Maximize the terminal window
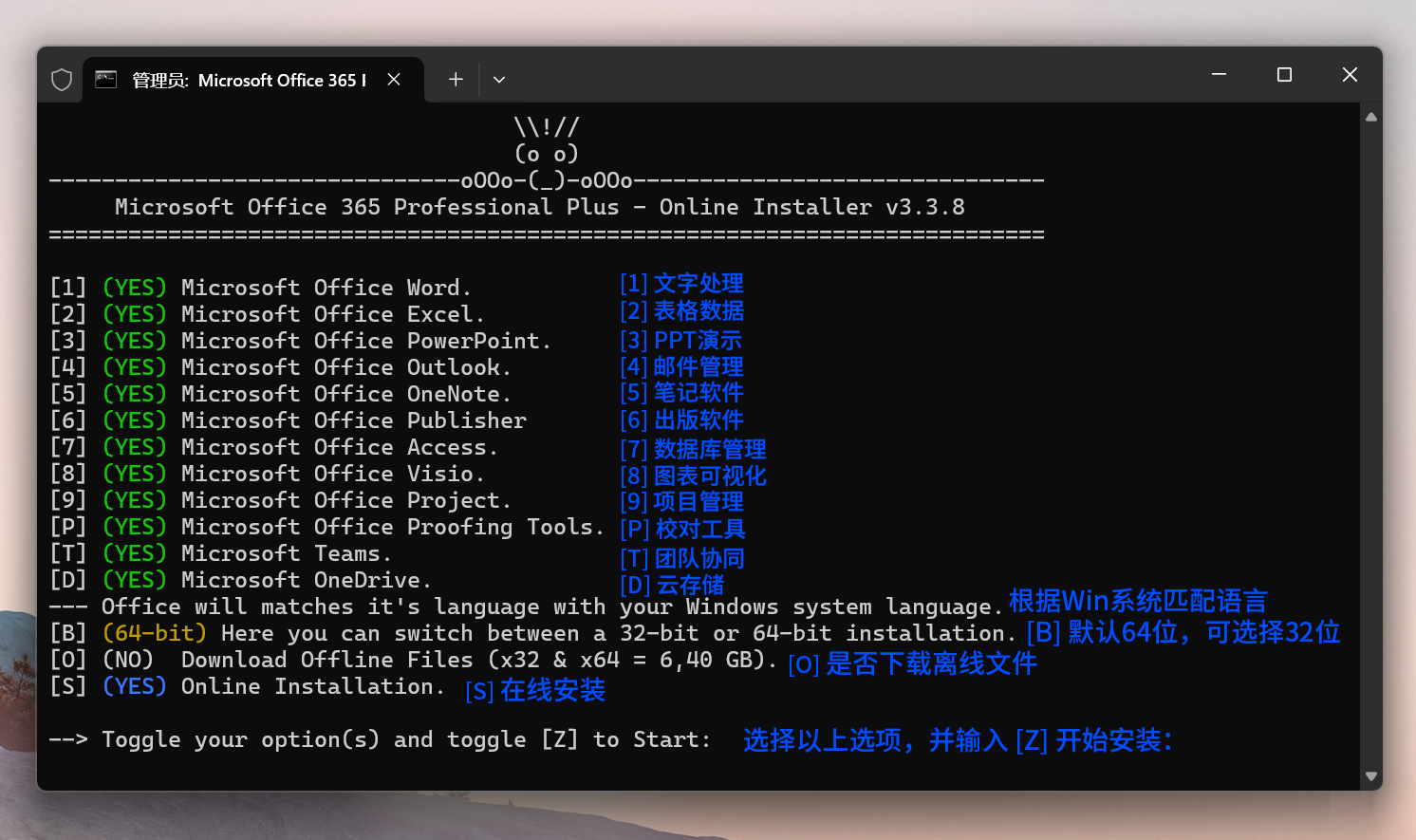This screenshot has width=1416, height=840. click(x=1284, y=75)
